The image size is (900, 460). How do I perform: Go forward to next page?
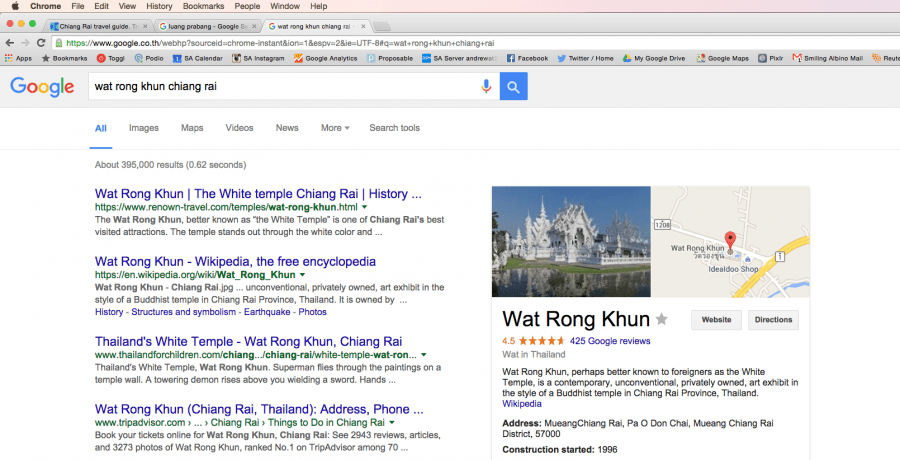tap(25, 42)
